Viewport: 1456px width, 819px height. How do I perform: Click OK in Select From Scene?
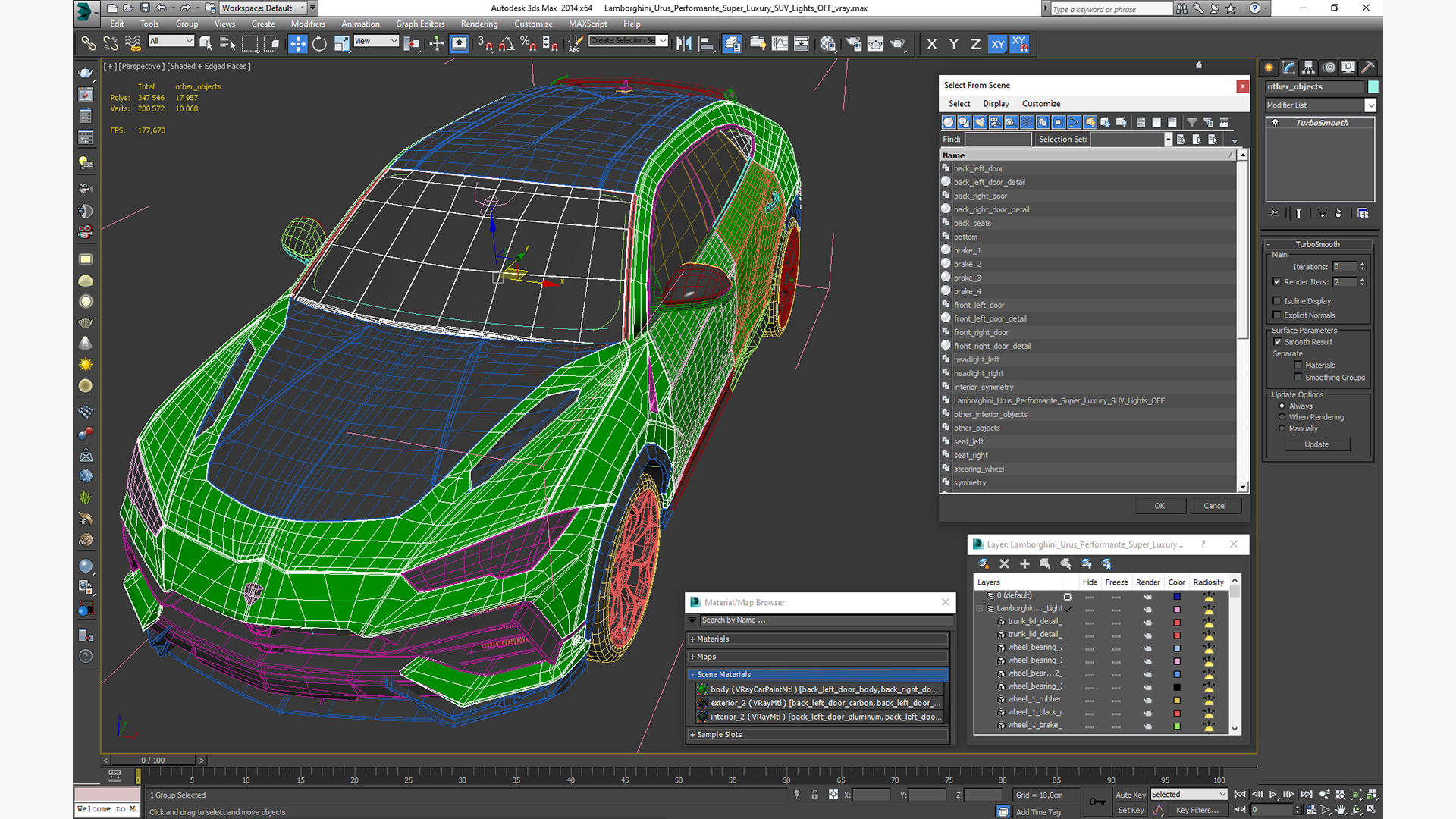[x=1160, y=506]
